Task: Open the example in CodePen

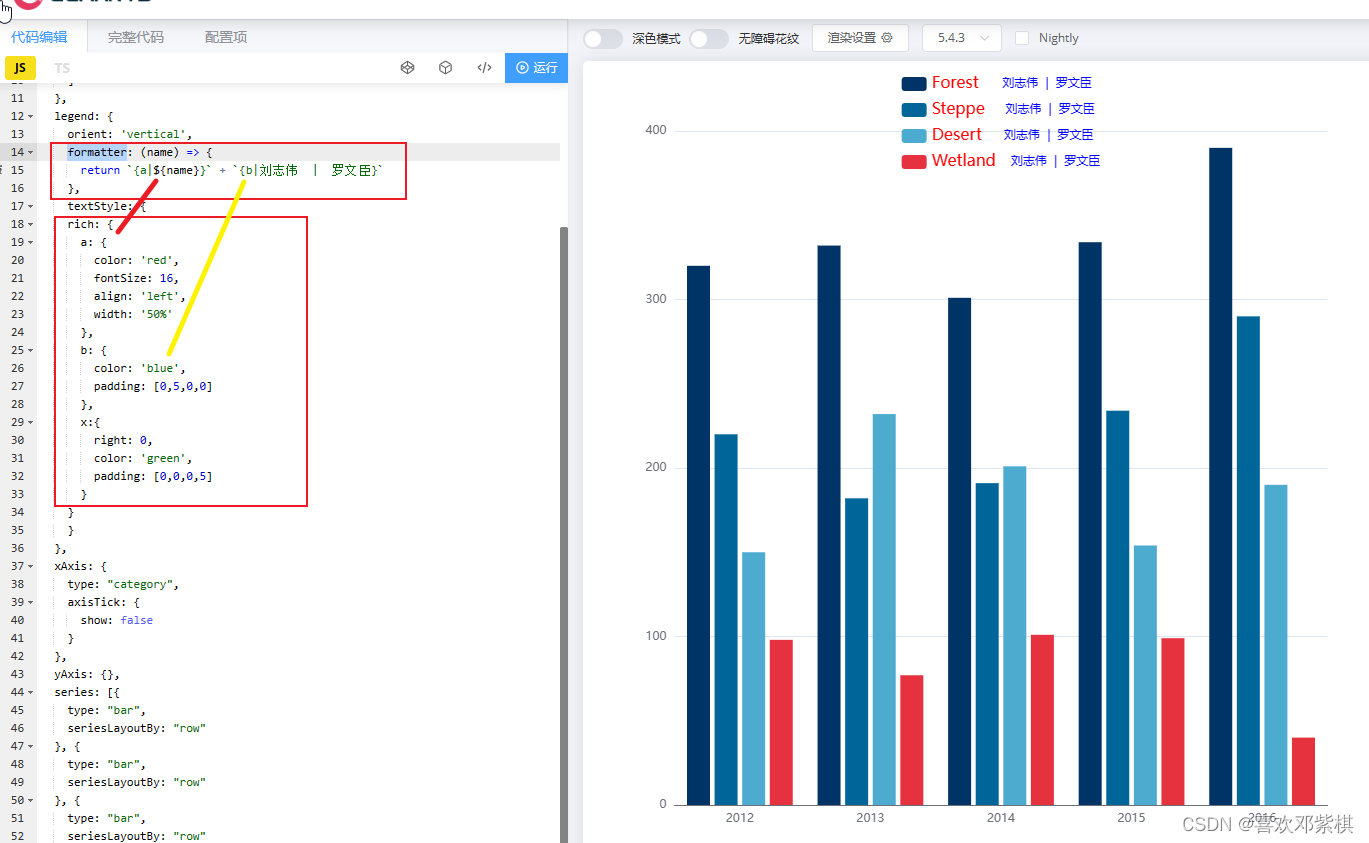Action: (x=407, y=67)
